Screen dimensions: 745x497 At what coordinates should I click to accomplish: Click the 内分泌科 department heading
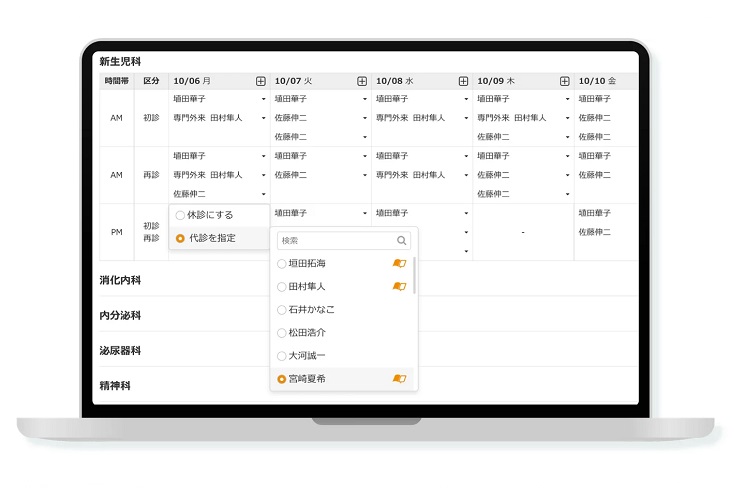point(120,316)
